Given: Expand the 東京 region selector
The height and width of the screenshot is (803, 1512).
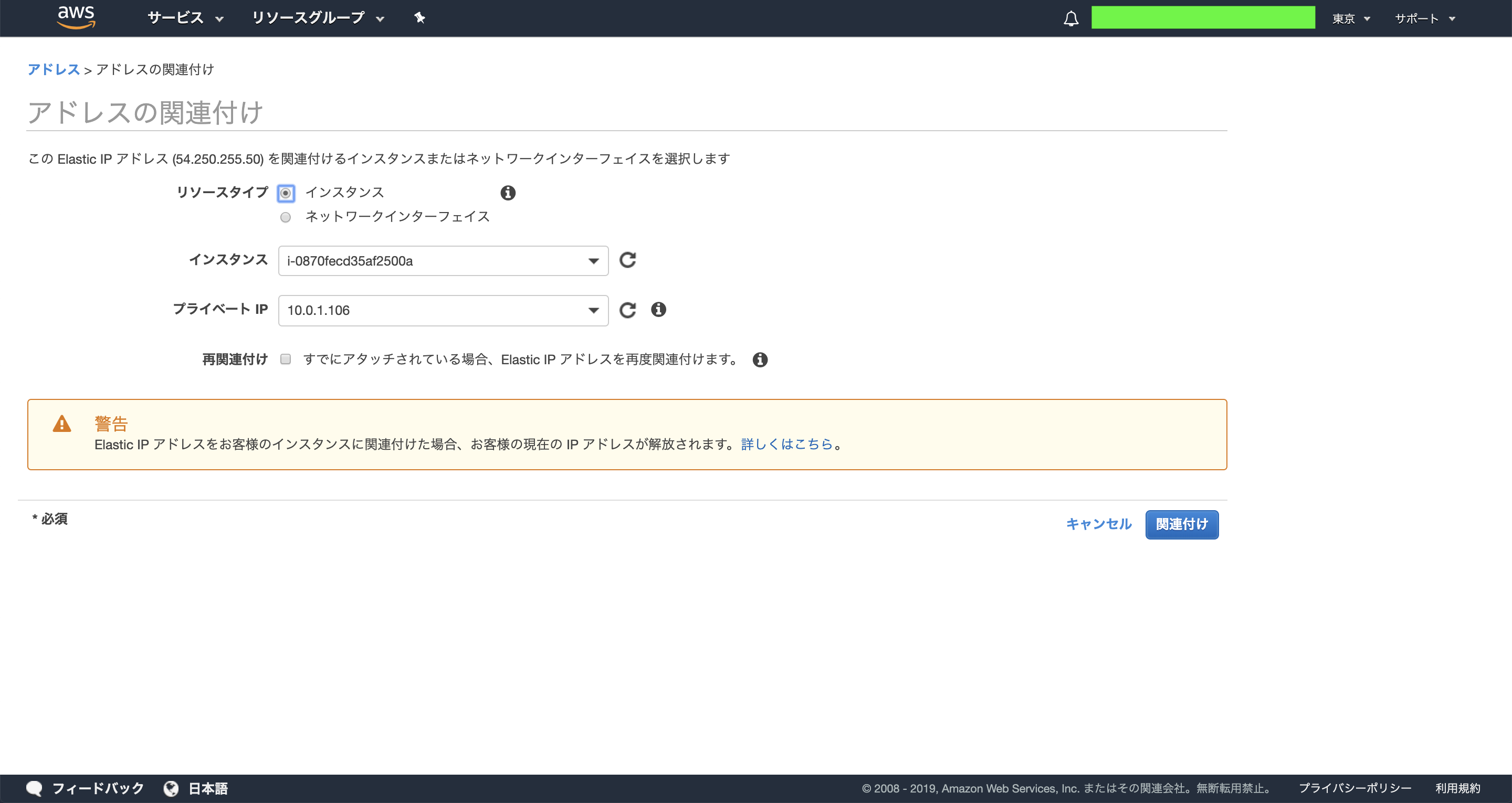Looking at the screenshot, I should coord(1351,19).
